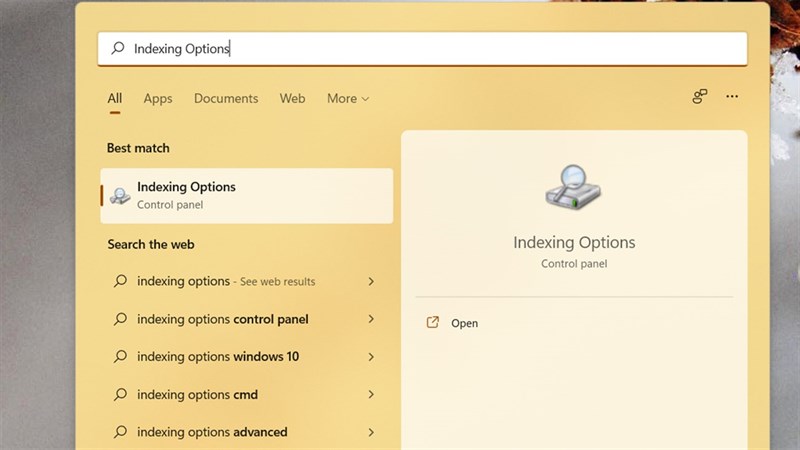Image resolution: width=800 pixels, height=450 pixels.
Task: Select the Web filter tab
Action: click(292, 98)
